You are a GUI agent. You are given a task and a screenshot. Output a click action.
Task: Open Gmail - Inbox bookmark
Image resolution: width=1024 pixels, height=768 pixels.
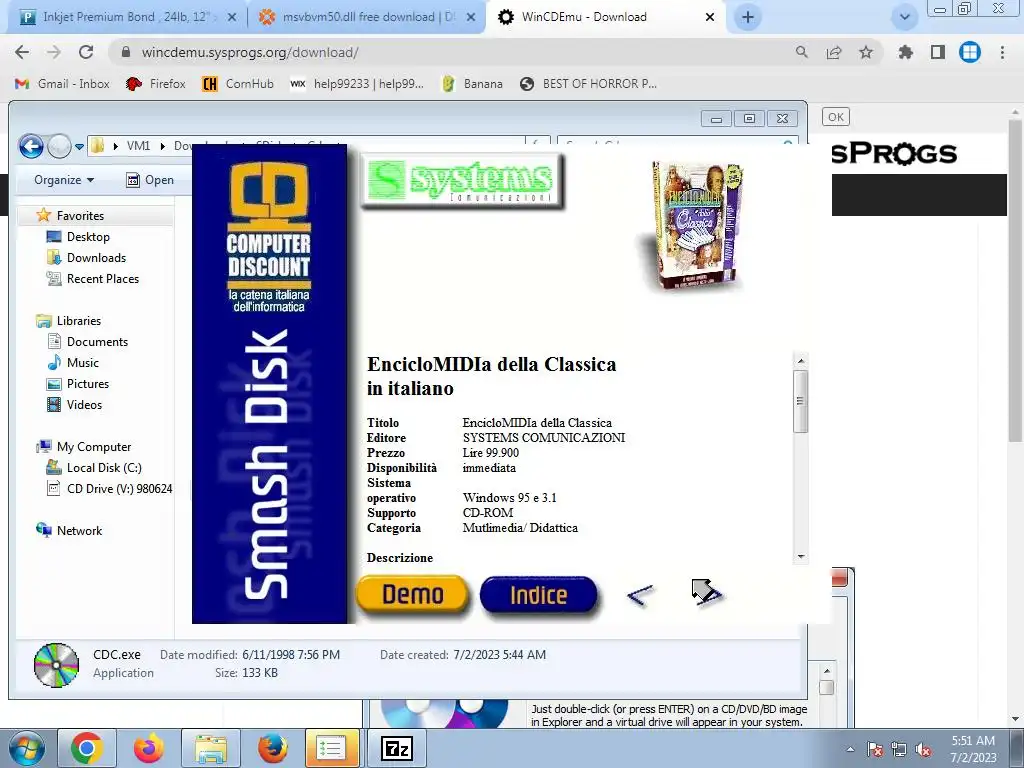[62, 84]
